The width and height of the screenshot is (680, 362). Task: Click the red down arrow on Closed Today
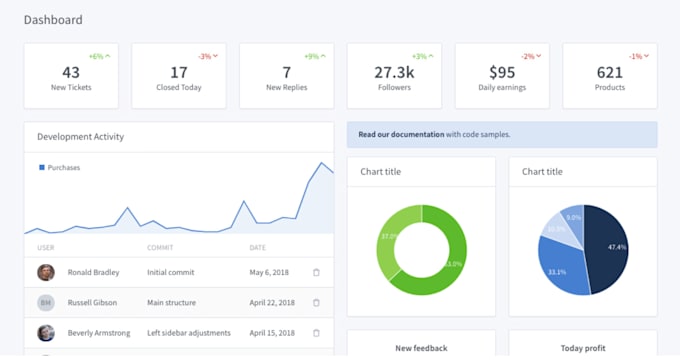tap(216, 56)
